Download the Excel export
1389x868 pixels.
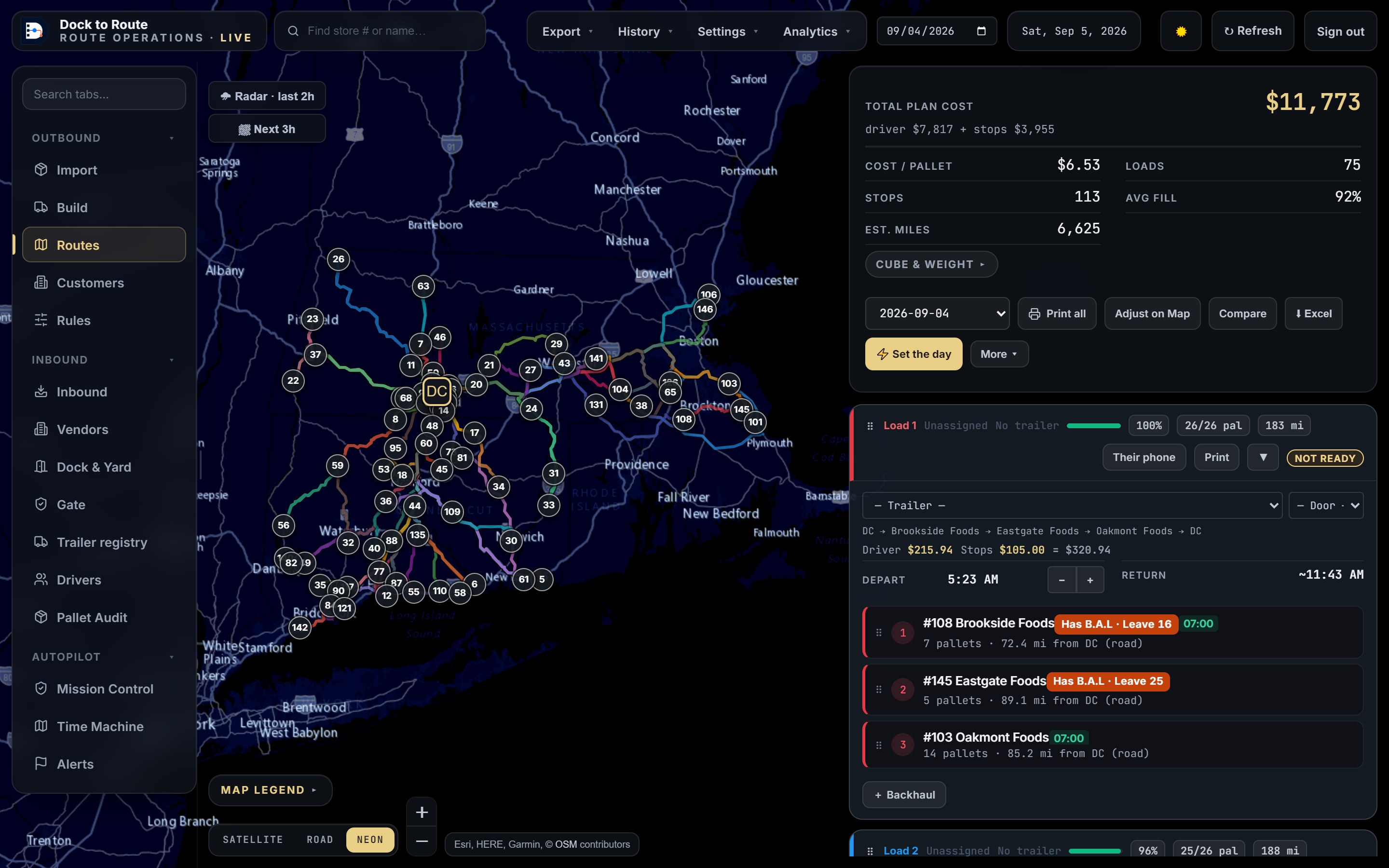[x=1313, y=313]
